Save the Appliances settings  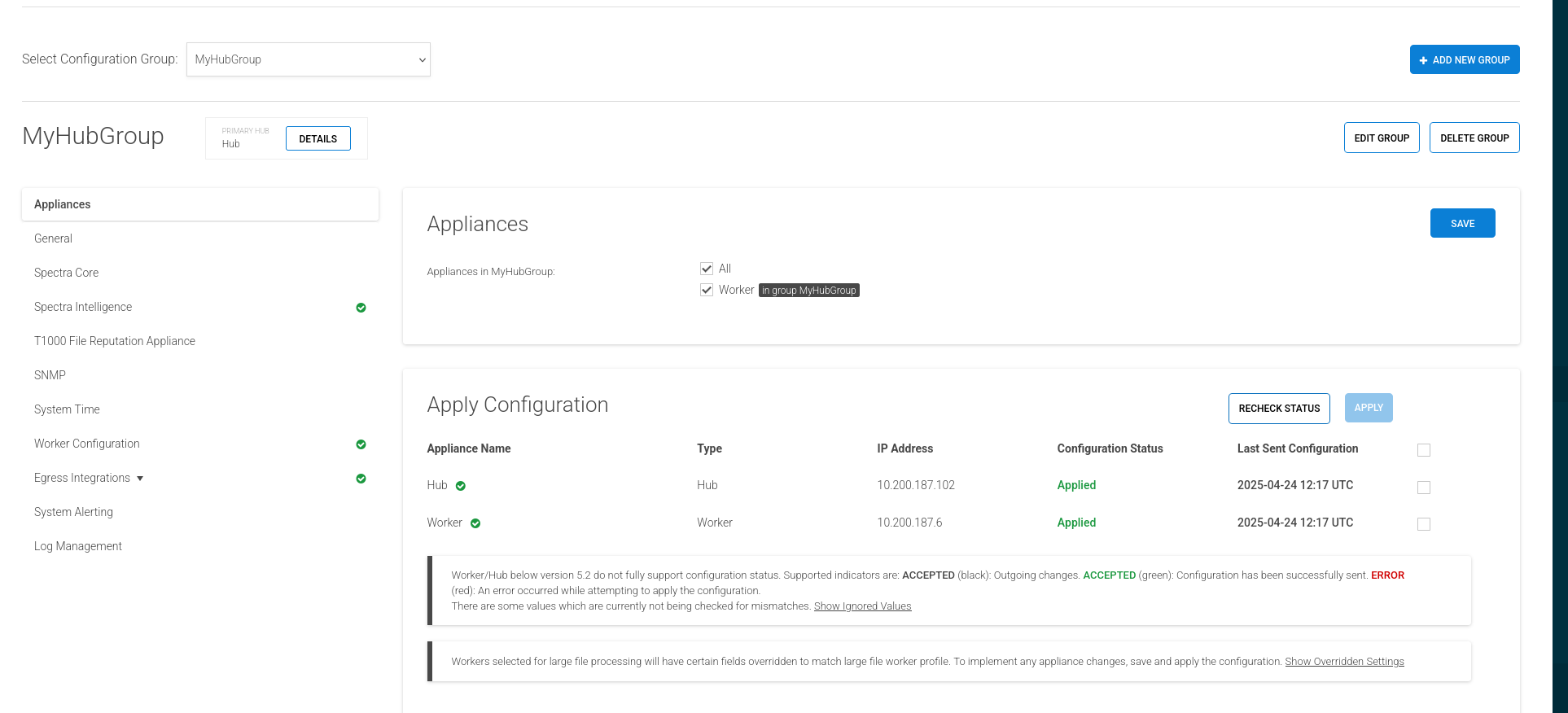1463,223
